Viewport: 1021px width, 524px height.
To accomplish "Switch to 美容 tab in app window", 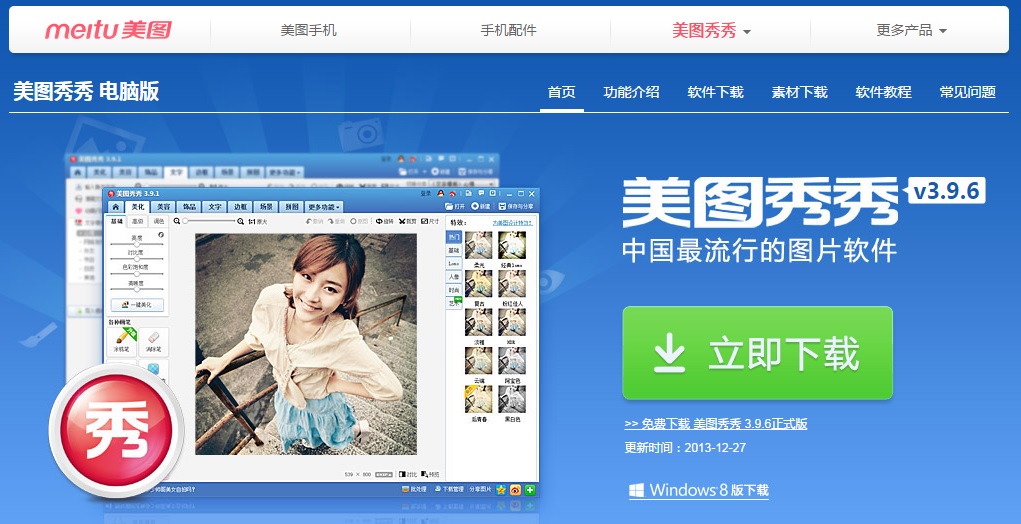I will tap(163, 207).
